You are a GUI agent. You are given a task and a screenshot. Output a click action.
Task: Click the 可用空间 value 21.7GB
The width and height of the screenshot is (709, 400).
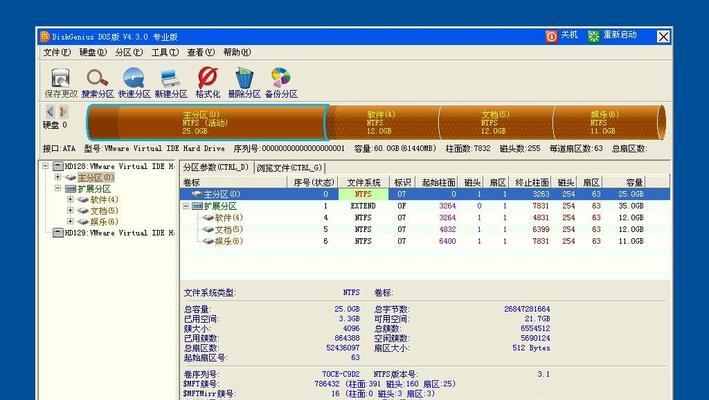coord(537,319)
